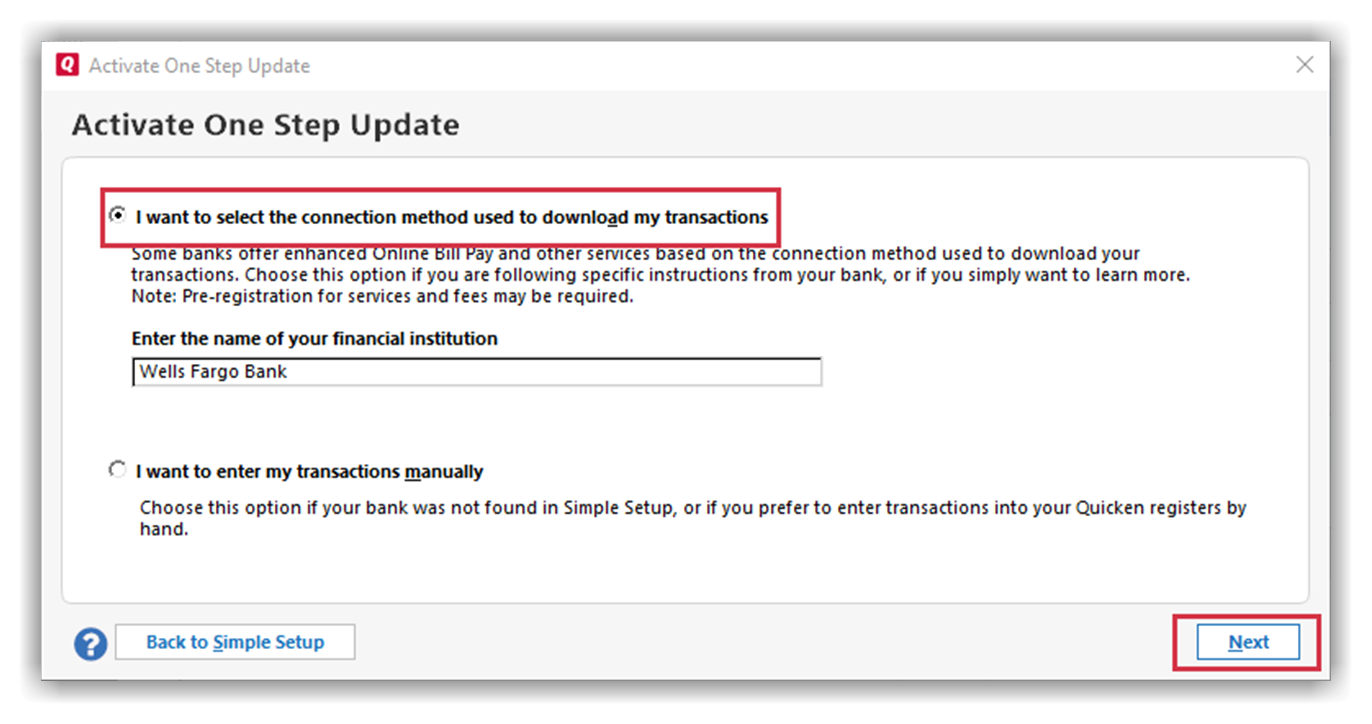The width and height of the screenshot is (1372, 724).
Task: Click the 'Wells Fargo Bank' text in field
Action: 213,372
